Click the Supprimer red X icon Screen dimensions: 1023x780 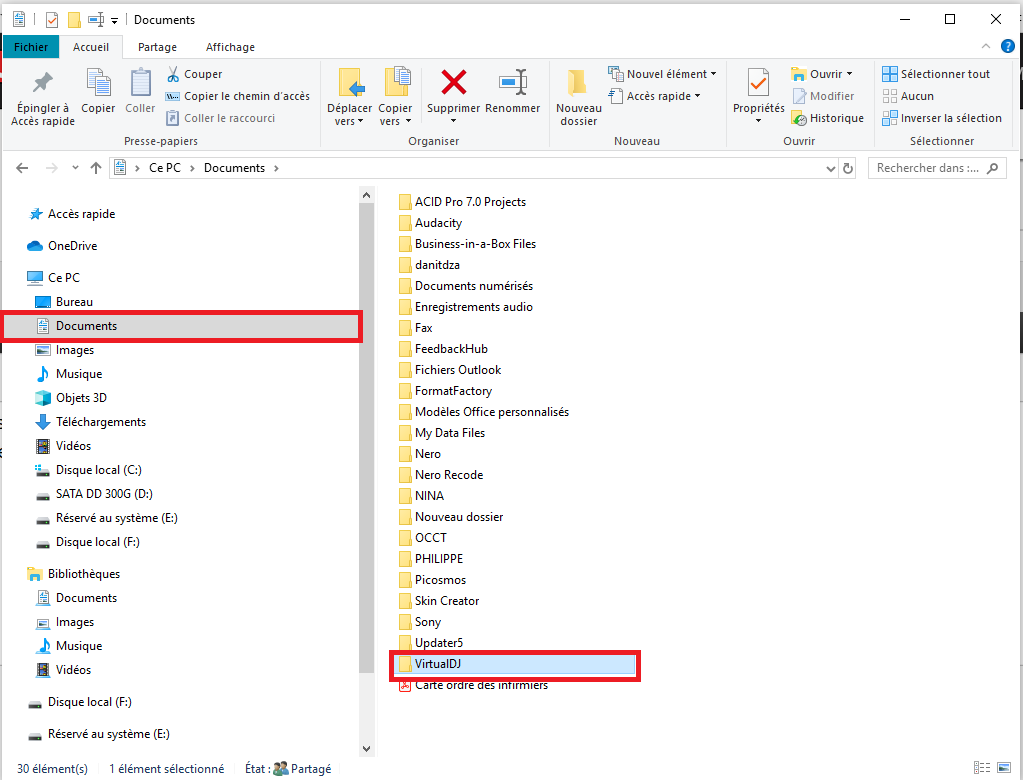point(454,83)
